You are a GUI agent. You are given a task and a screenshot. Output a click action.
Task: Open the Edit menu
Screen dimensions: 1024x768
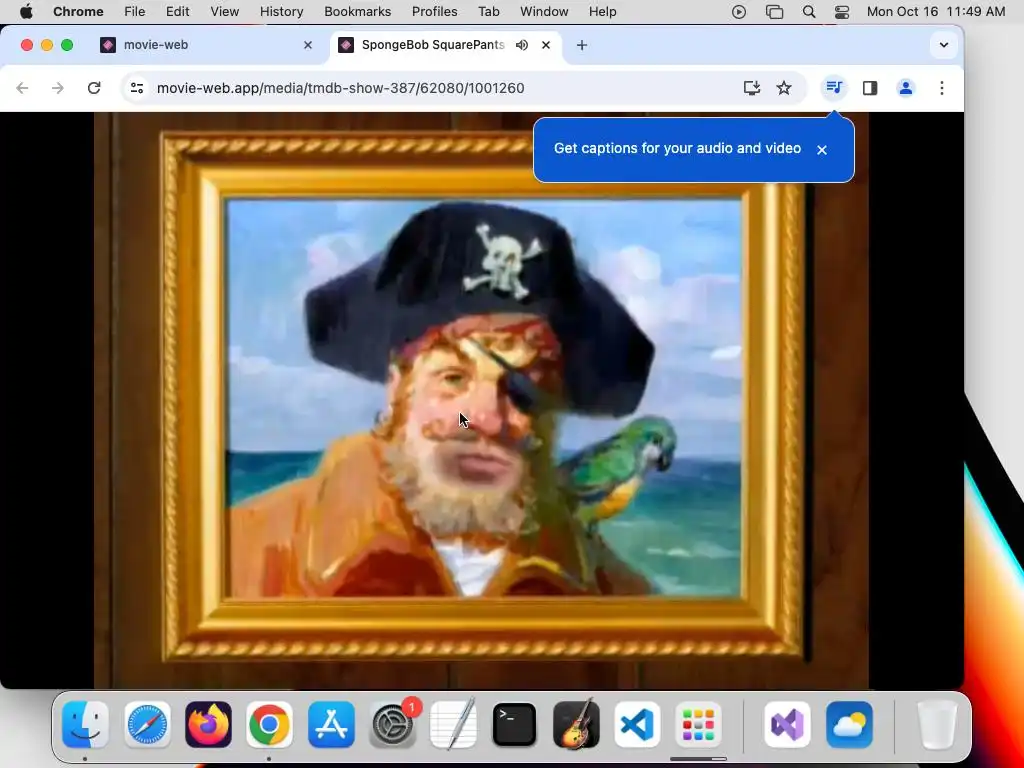[177, 12]
